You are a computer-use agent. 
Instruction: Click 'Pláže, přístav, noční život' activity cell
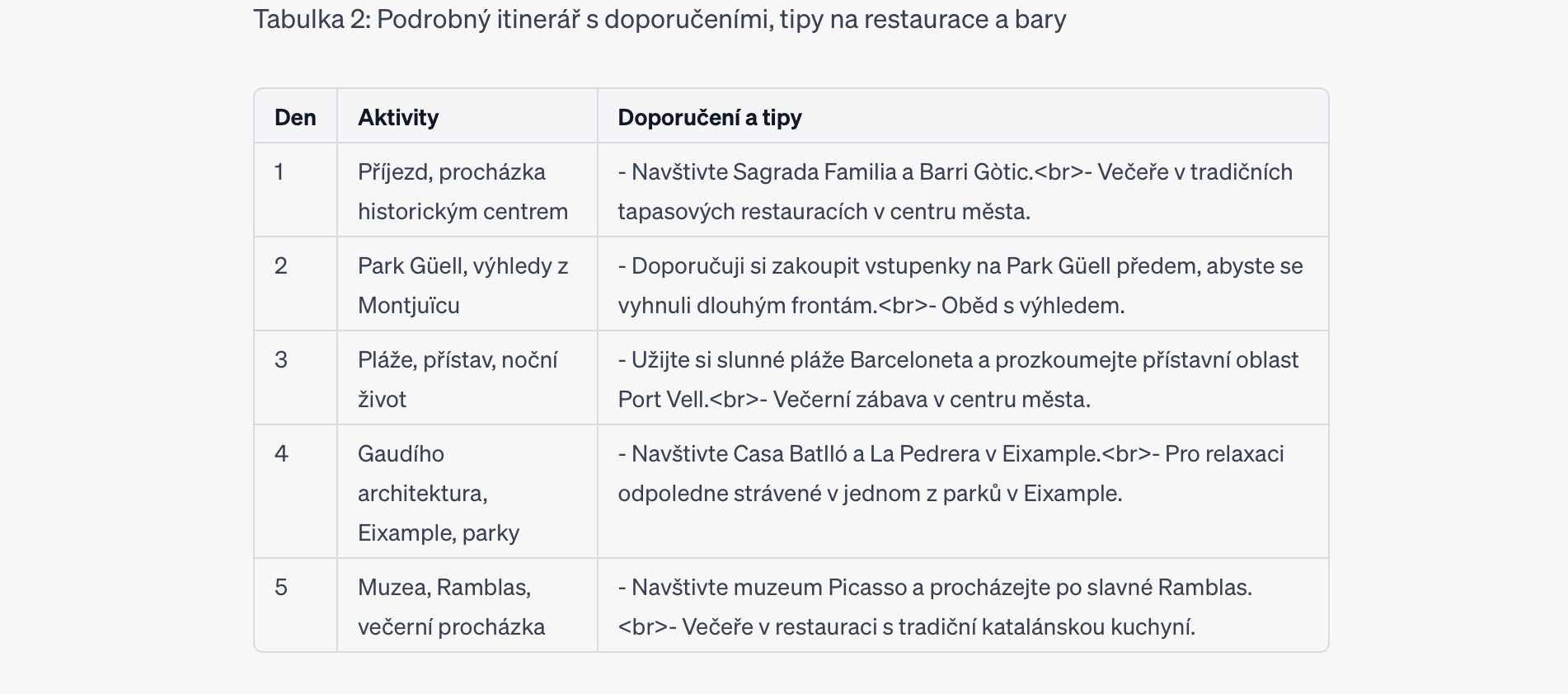(458, 379)
